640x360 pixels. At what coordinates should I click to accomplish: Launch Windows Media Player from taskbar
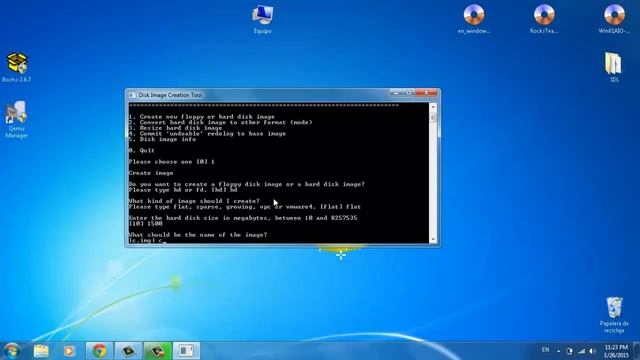[69, 351]
